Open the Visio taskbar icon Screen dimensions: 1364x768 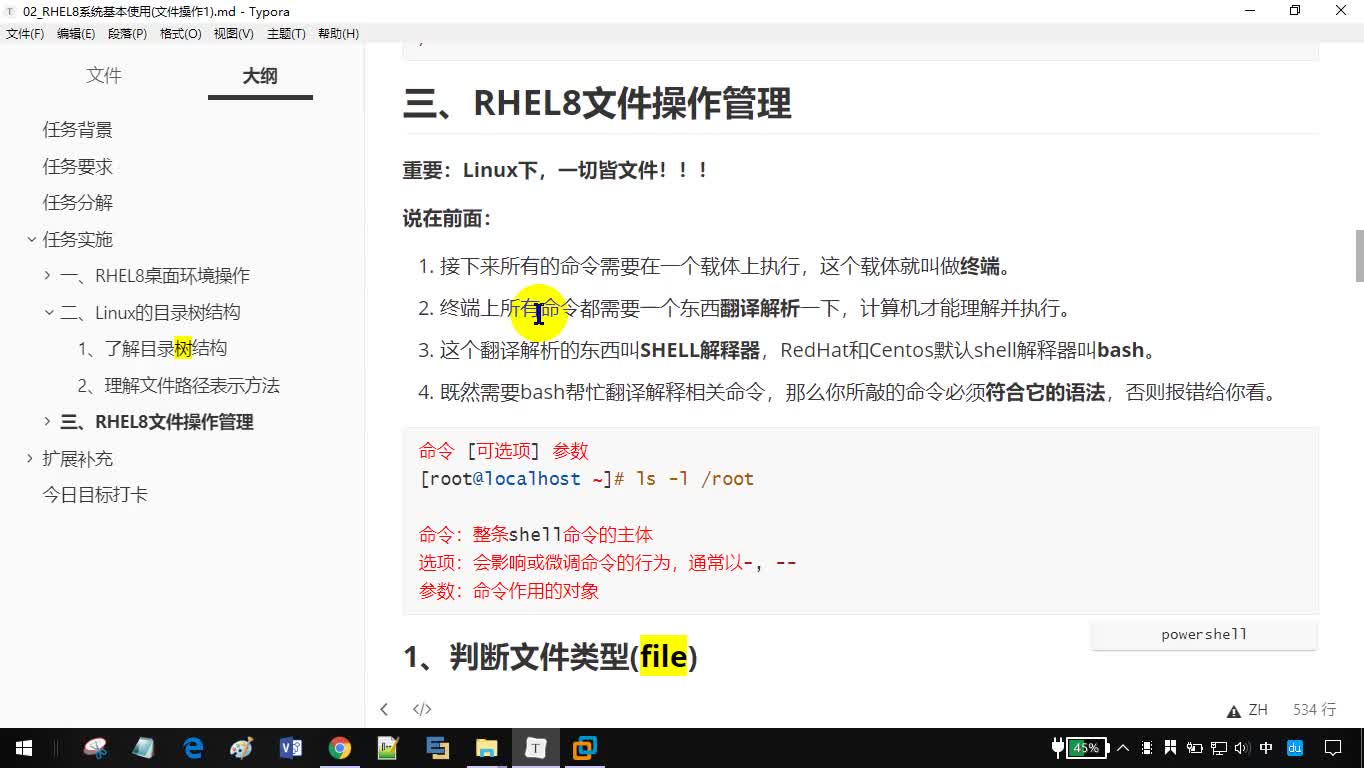click(291, 747)
